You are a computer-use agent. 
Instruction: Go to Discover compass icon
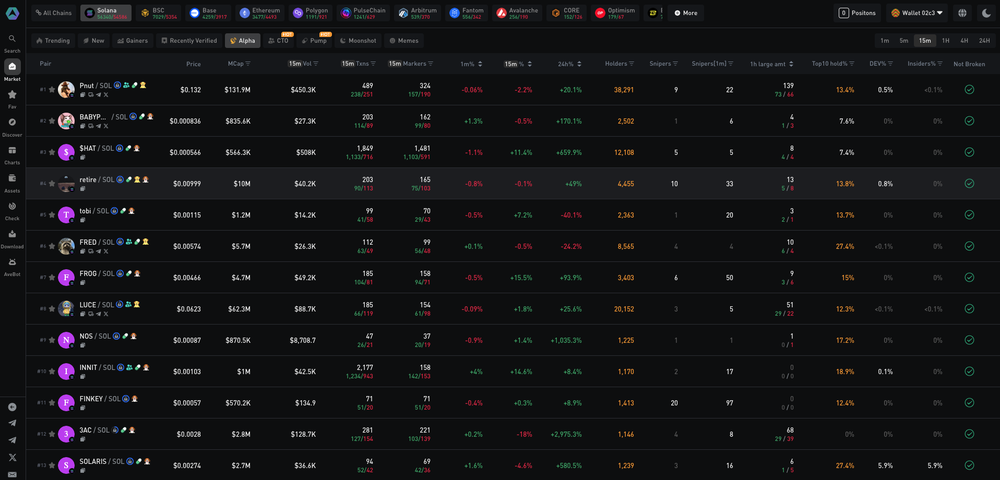click(x=12, y=123)
